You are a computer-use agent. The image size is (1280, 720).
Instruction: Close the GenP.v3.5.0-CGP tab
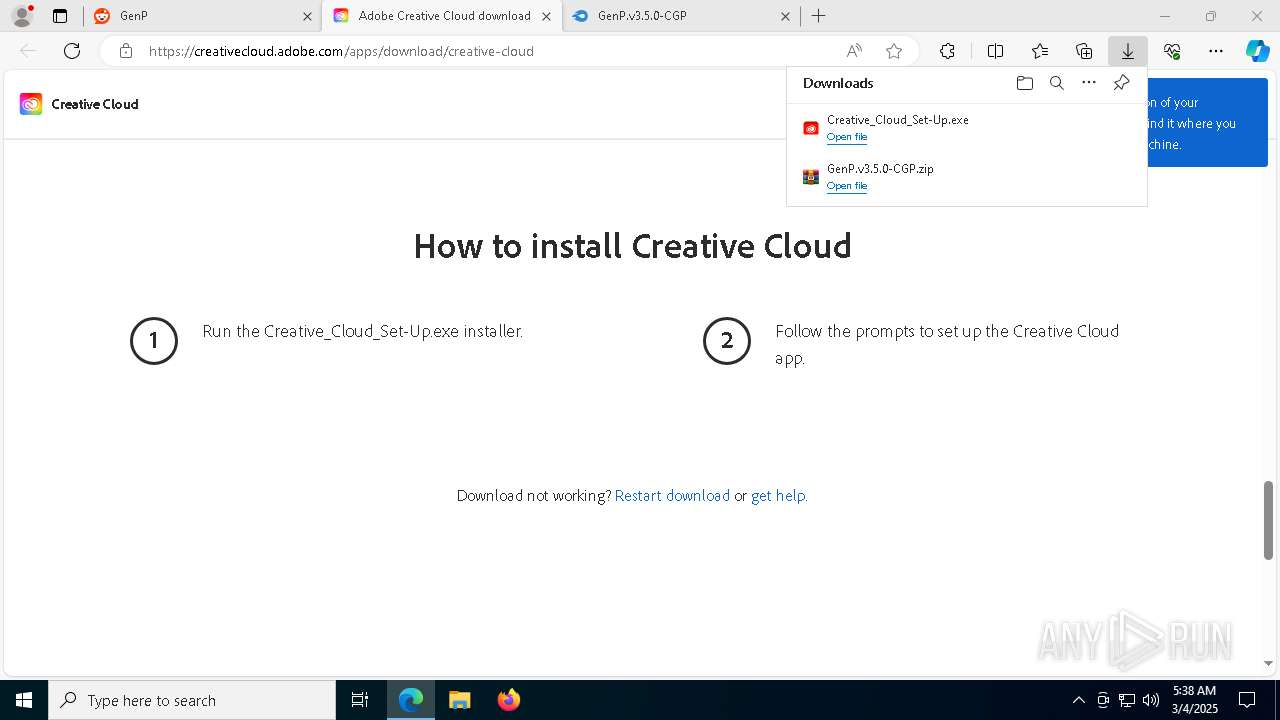785,16
